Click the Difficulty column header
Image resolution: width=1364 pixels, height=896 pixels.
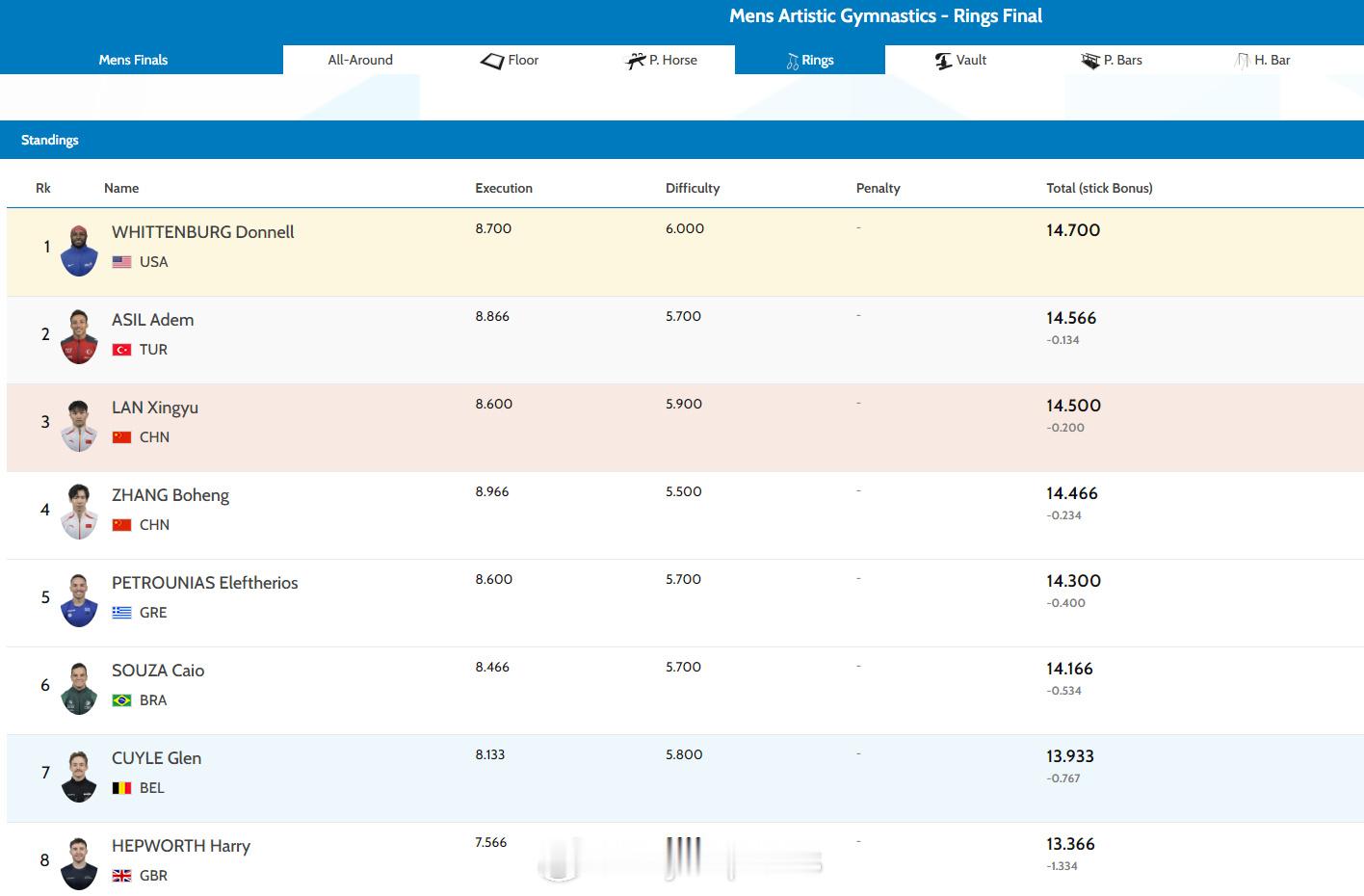click(x=692, y=188)
